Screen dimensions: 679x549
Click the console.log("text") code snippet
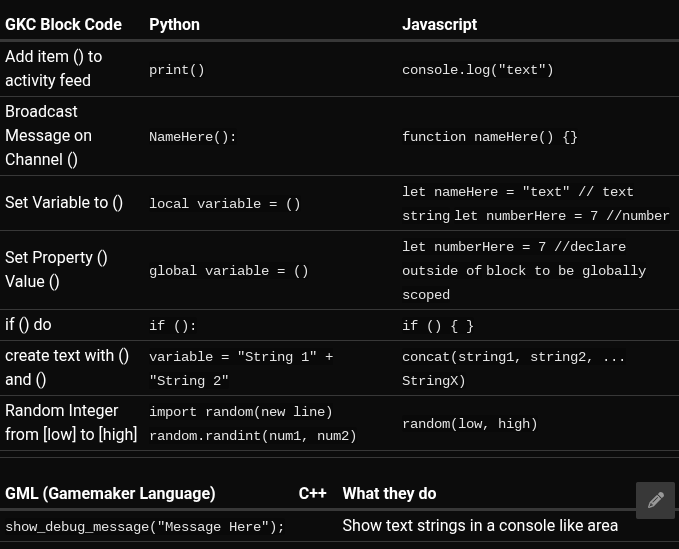(477, 70)
